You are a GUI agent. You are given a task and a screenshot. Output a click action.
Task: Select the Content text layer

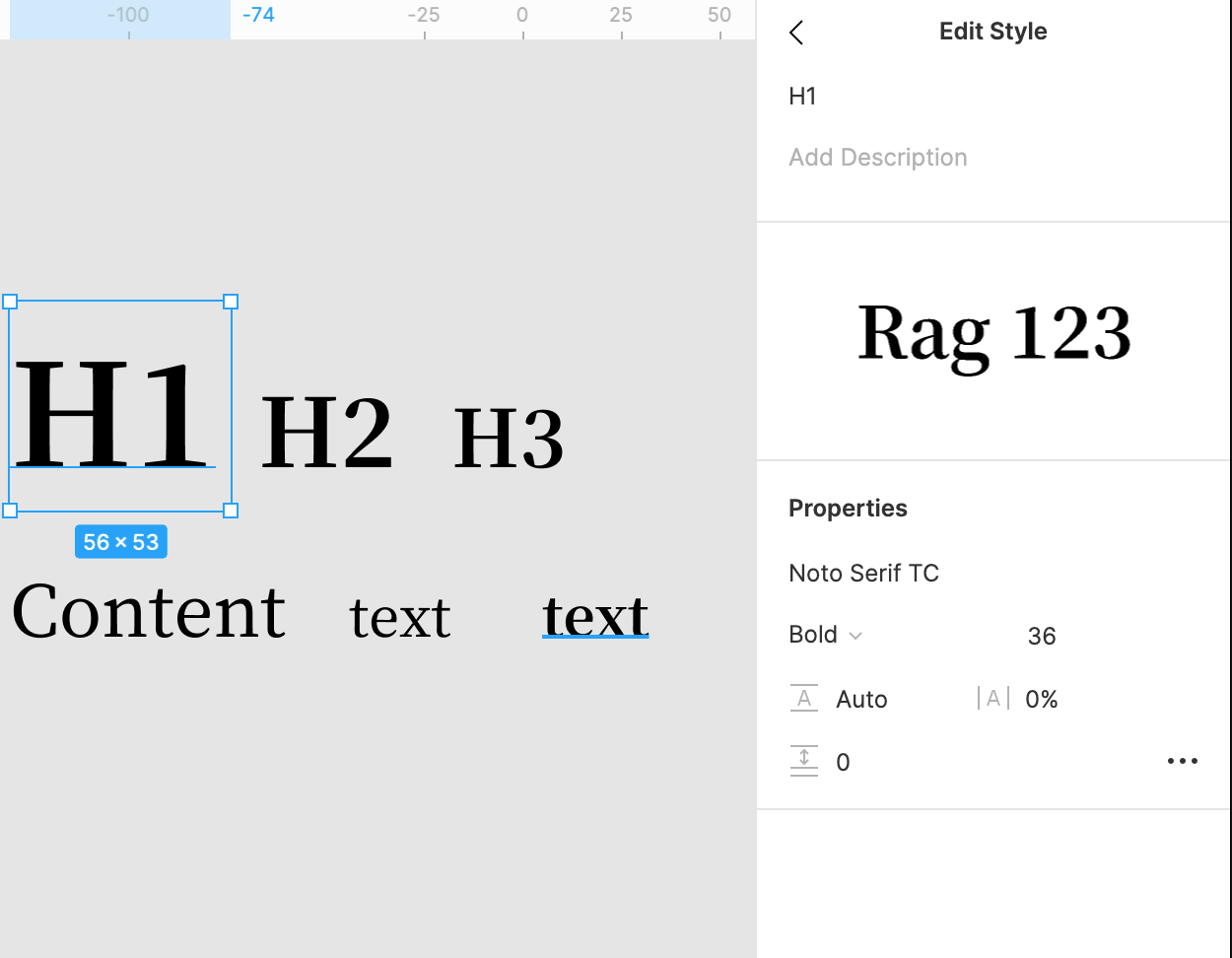coord(149,612)
